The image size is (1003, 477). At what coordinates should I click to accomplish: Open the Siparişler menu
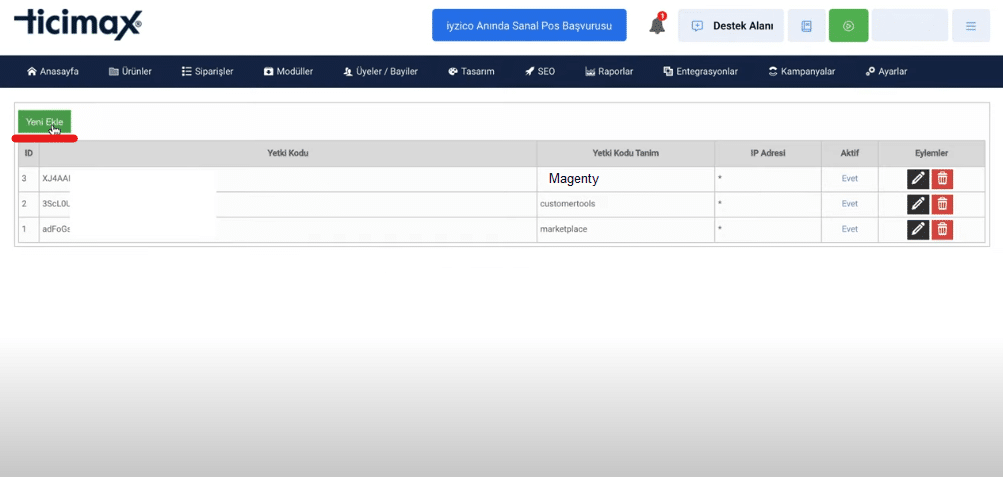pyautogui.click(x=207, y=72)
